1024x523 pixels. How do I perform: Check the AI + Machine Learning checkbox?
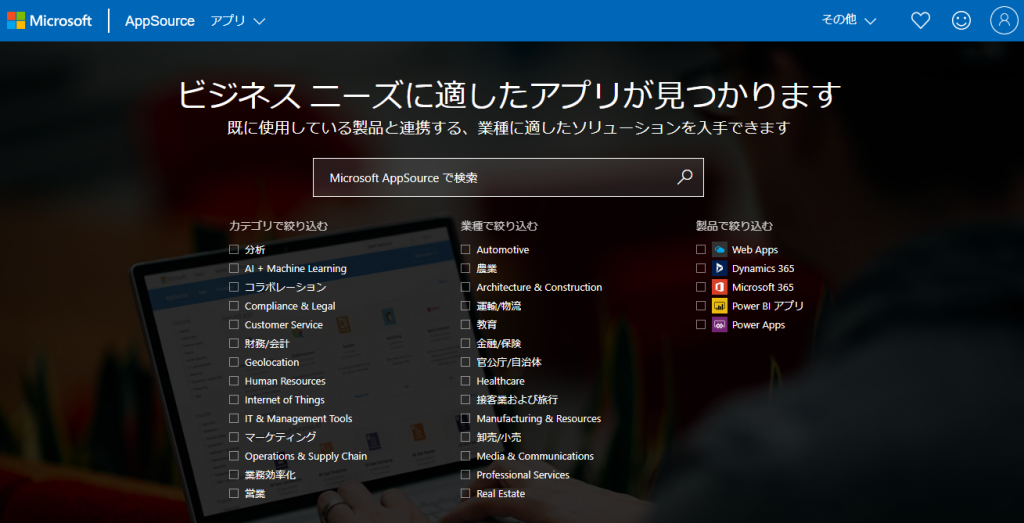point(234,269)
